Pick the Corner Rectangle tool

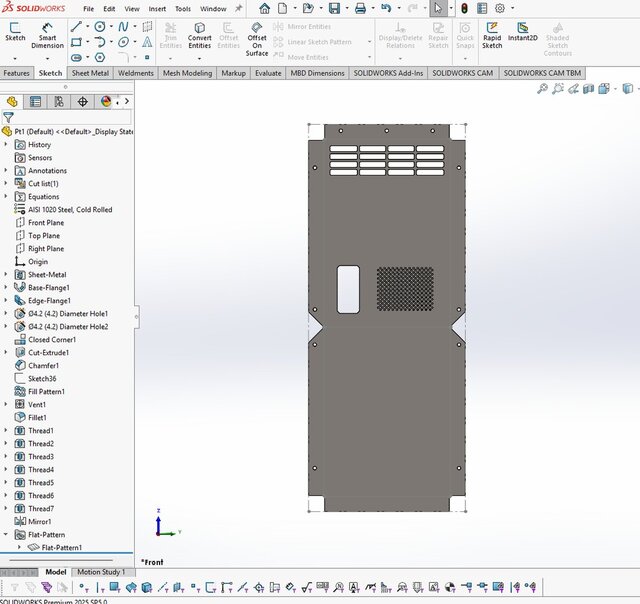coord(76,42)
